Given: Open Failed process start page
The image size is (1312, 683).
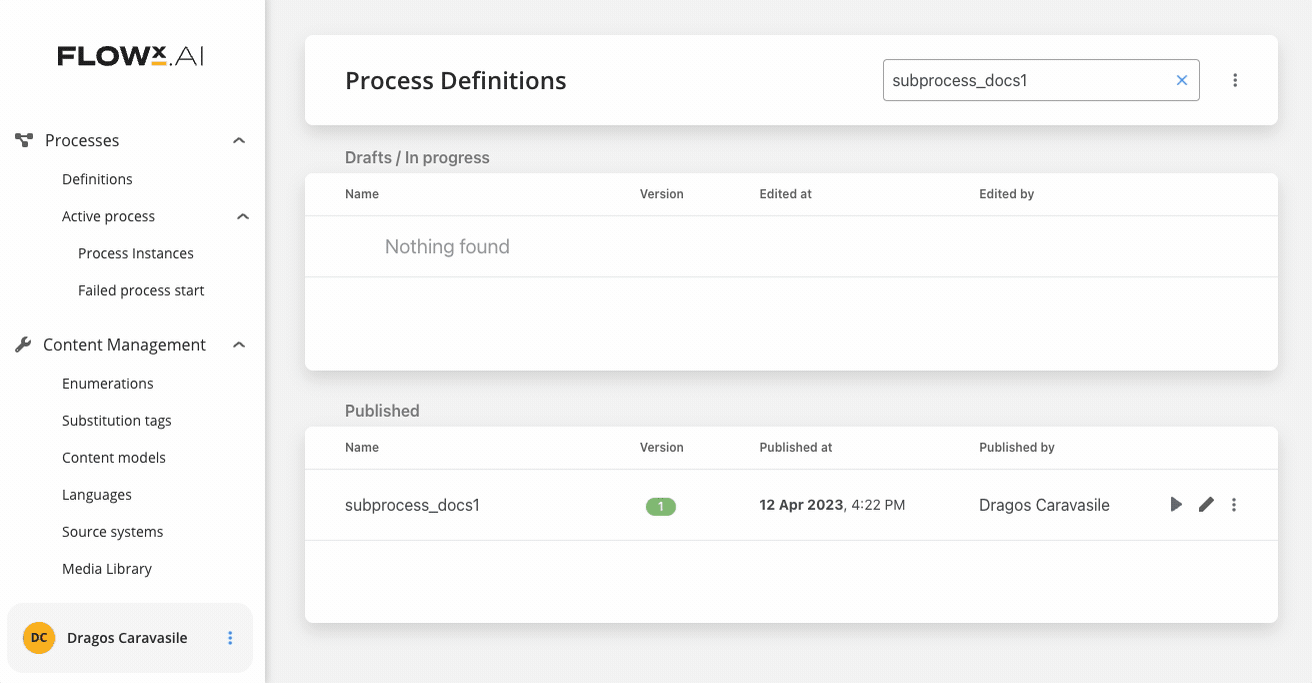Looking at the screenshot, I should point(141,290).
